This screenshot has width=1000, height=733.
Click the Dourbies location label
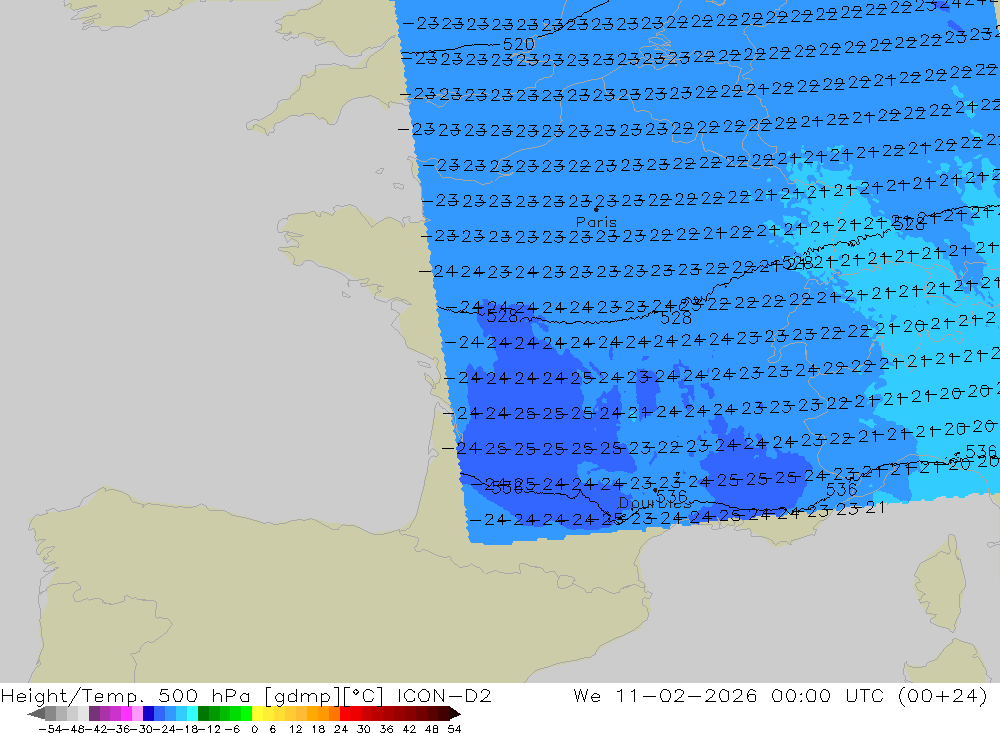654,503
